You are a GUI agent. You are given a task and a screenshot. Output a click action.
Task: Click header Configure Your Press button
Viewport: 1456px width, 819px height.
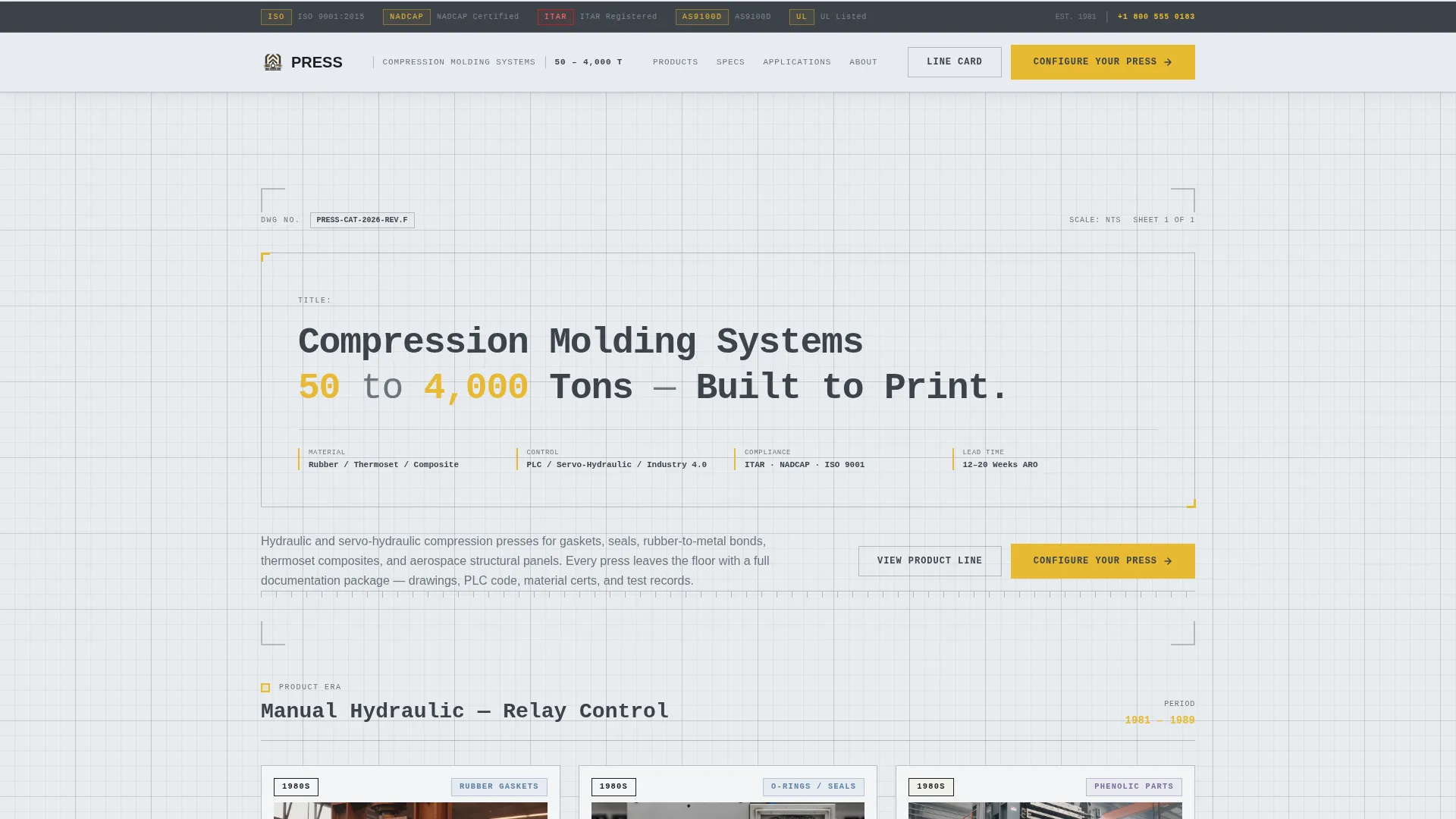tap(1103, 62)
